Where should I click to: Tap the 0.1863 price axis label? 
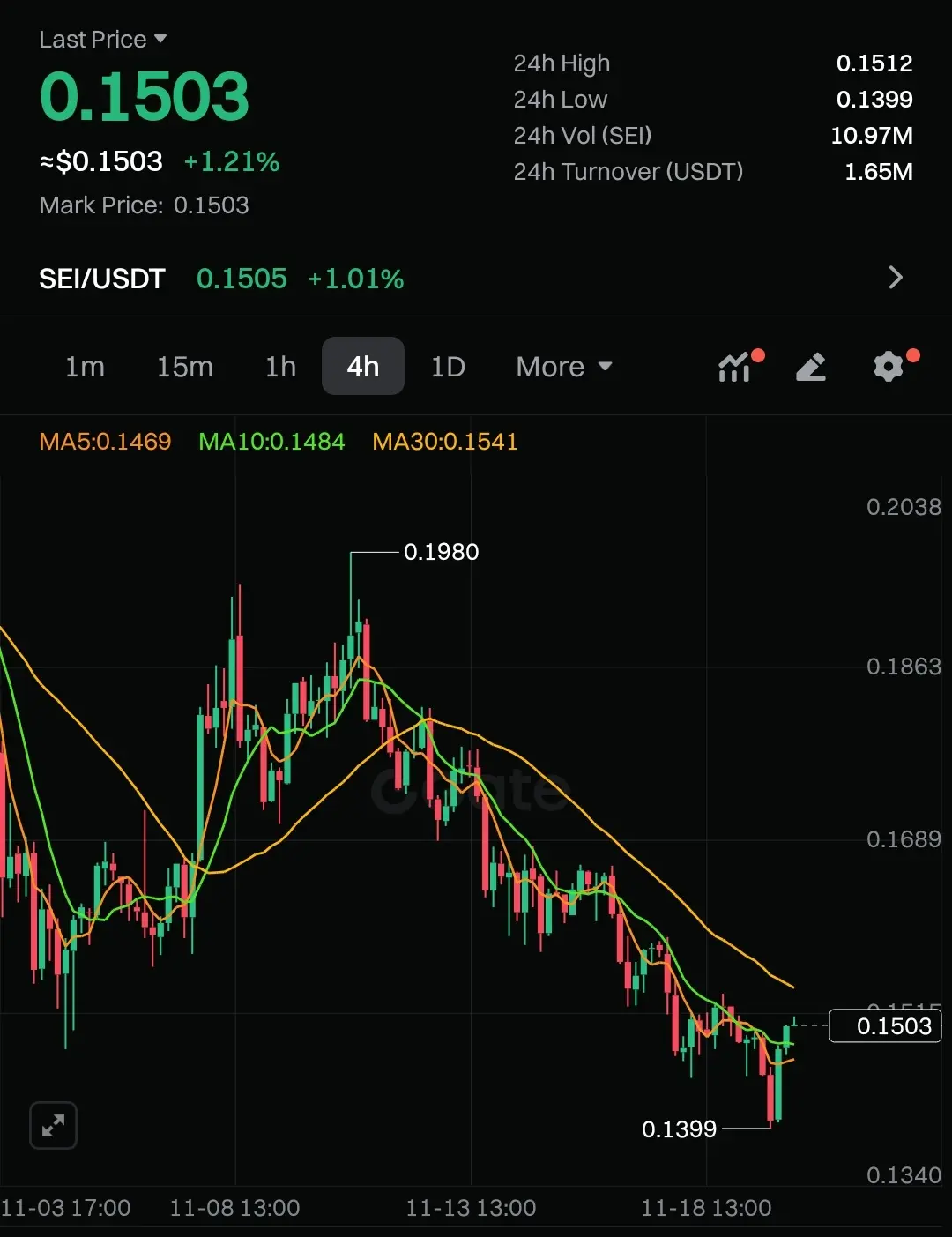click(904, 667)
